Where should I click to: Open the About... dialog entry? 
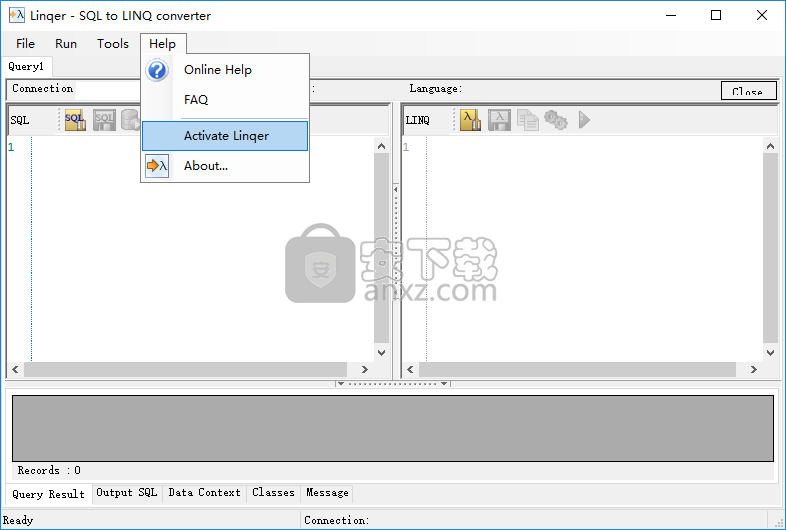(x=225, y=165)
